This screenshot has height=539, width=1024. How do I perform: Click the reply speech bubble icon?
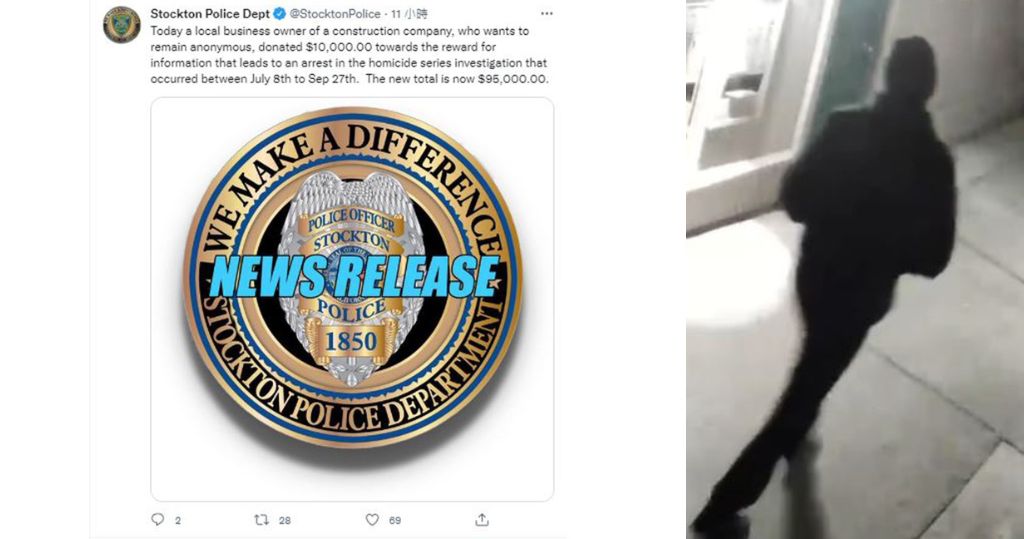(157, 519)
